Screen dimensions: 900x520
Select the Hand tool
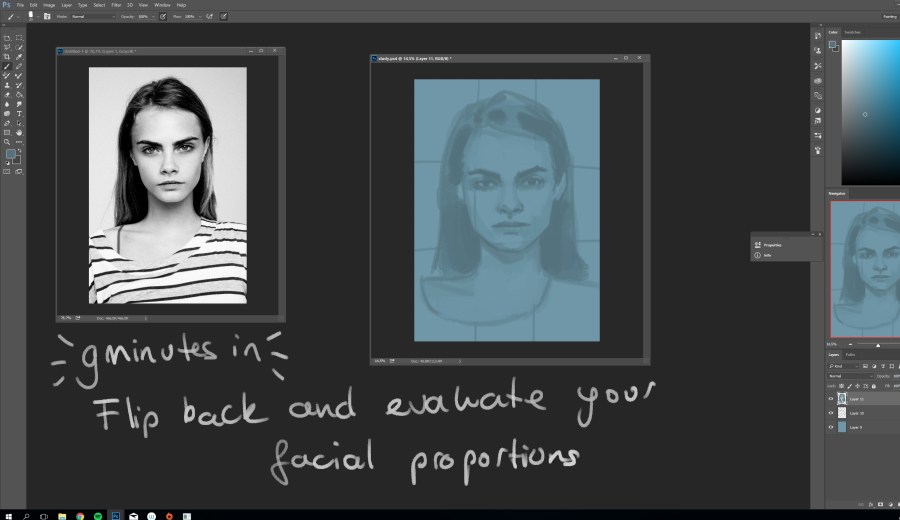tap(19, 132)
